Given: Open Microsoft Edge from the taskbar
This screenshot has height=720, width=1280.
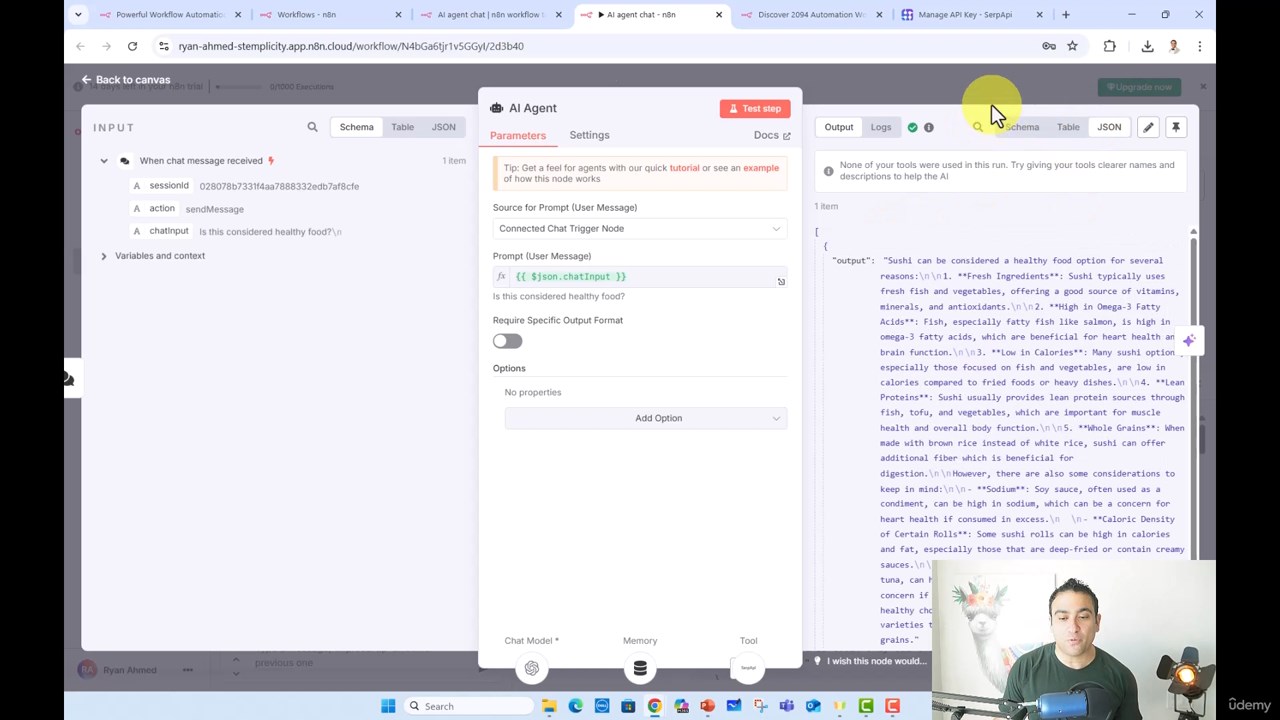Looking at the screenshot, I should click(x=575, y=706).
